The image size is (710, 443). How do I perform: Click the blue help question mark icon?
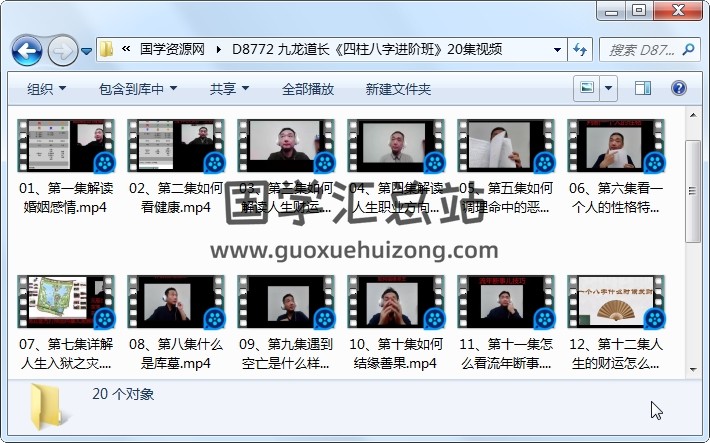(678, 88)
